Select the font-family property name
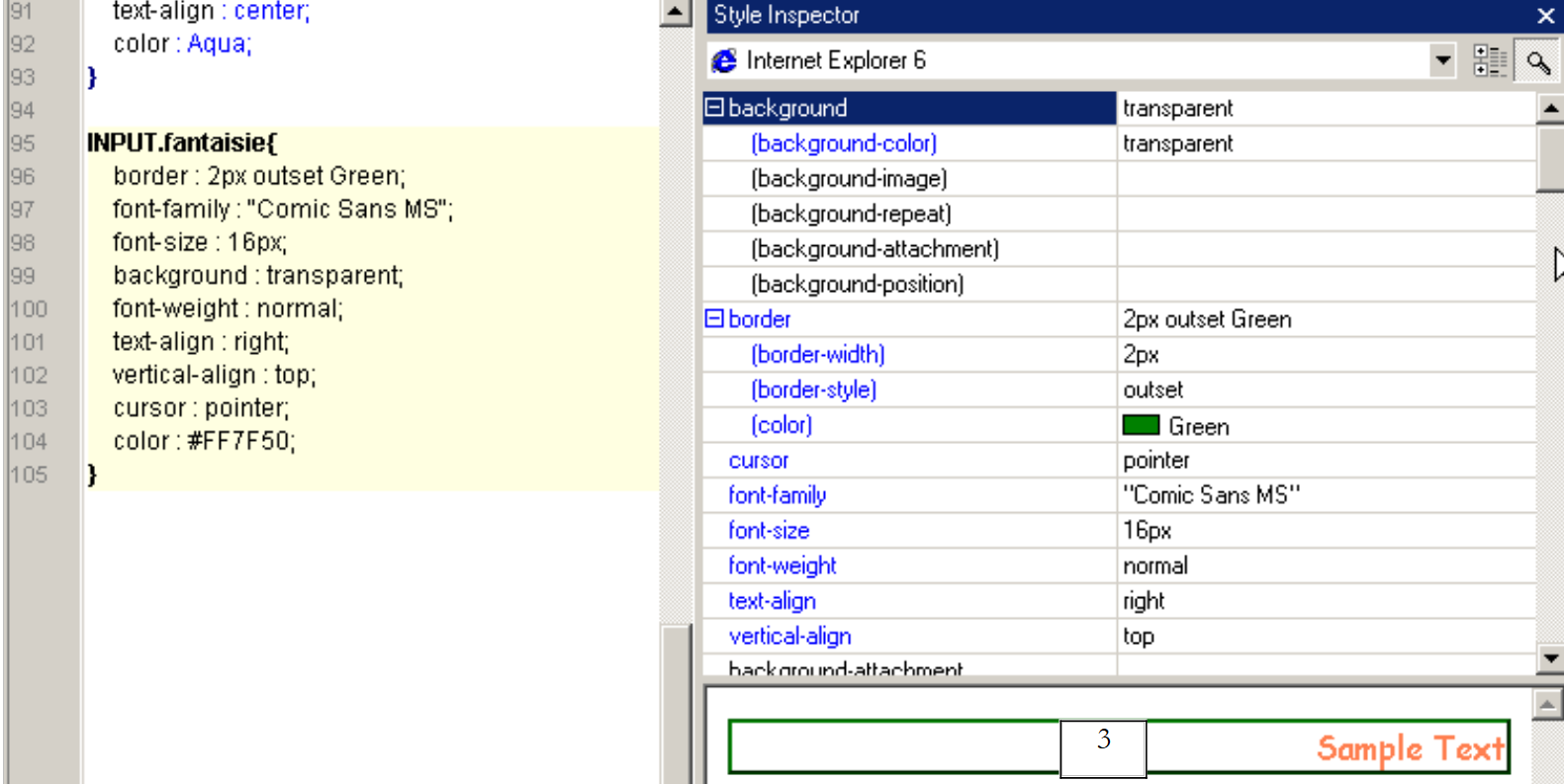This screenshot has width=1564, height=784. [777, 495]
